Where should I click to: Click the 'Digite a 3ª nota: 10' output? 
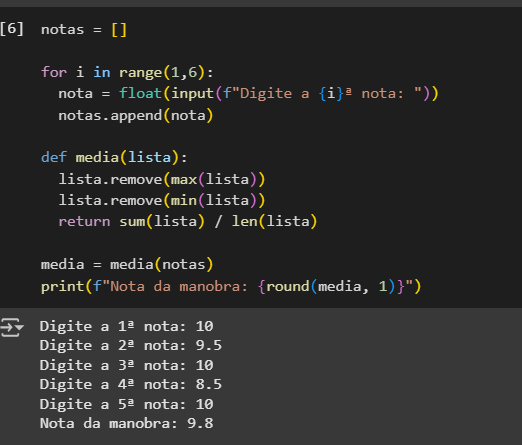coord(126,365)
